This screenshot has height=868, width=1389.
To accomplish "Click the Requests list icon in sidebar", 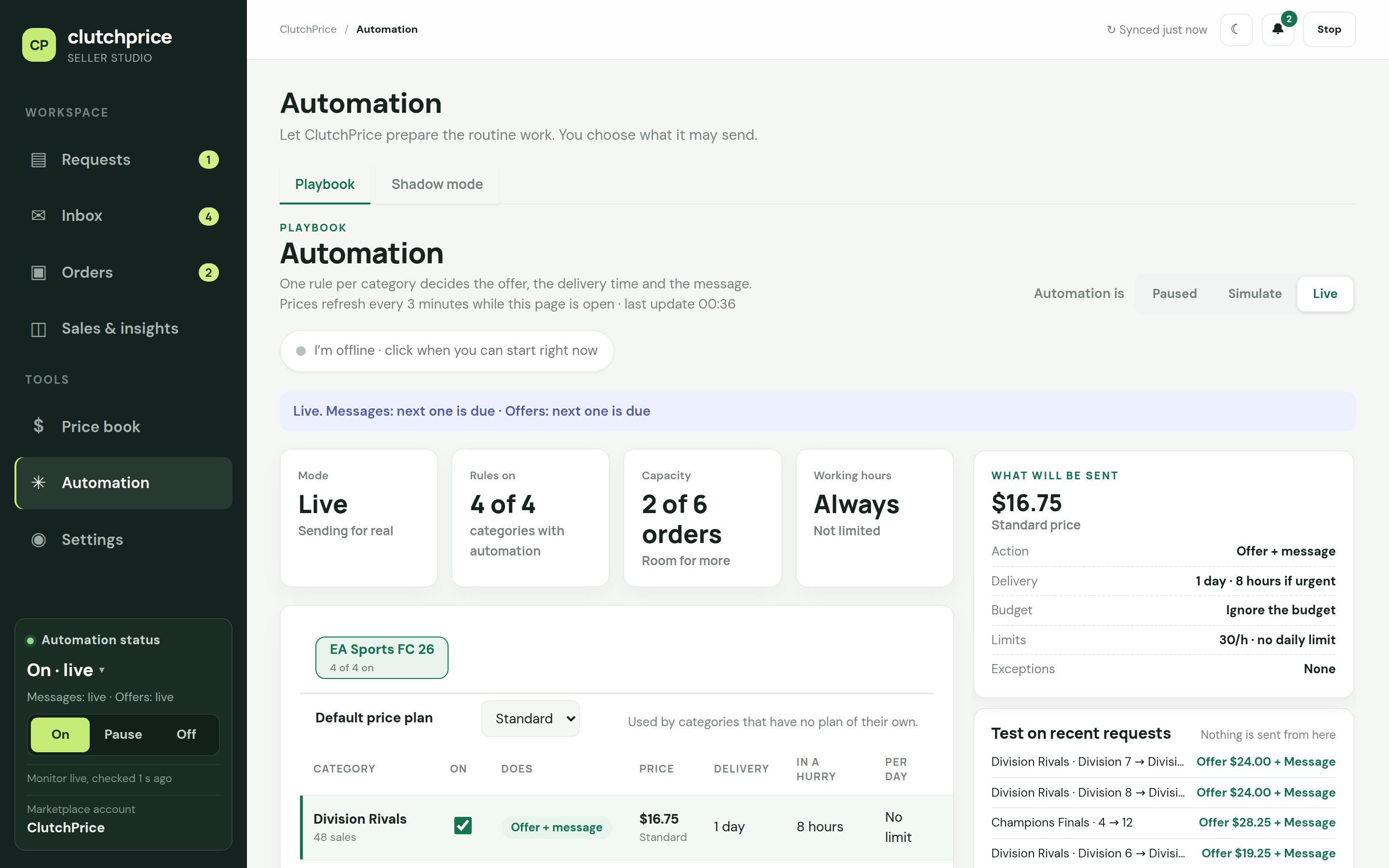I will tap(39, 160).
